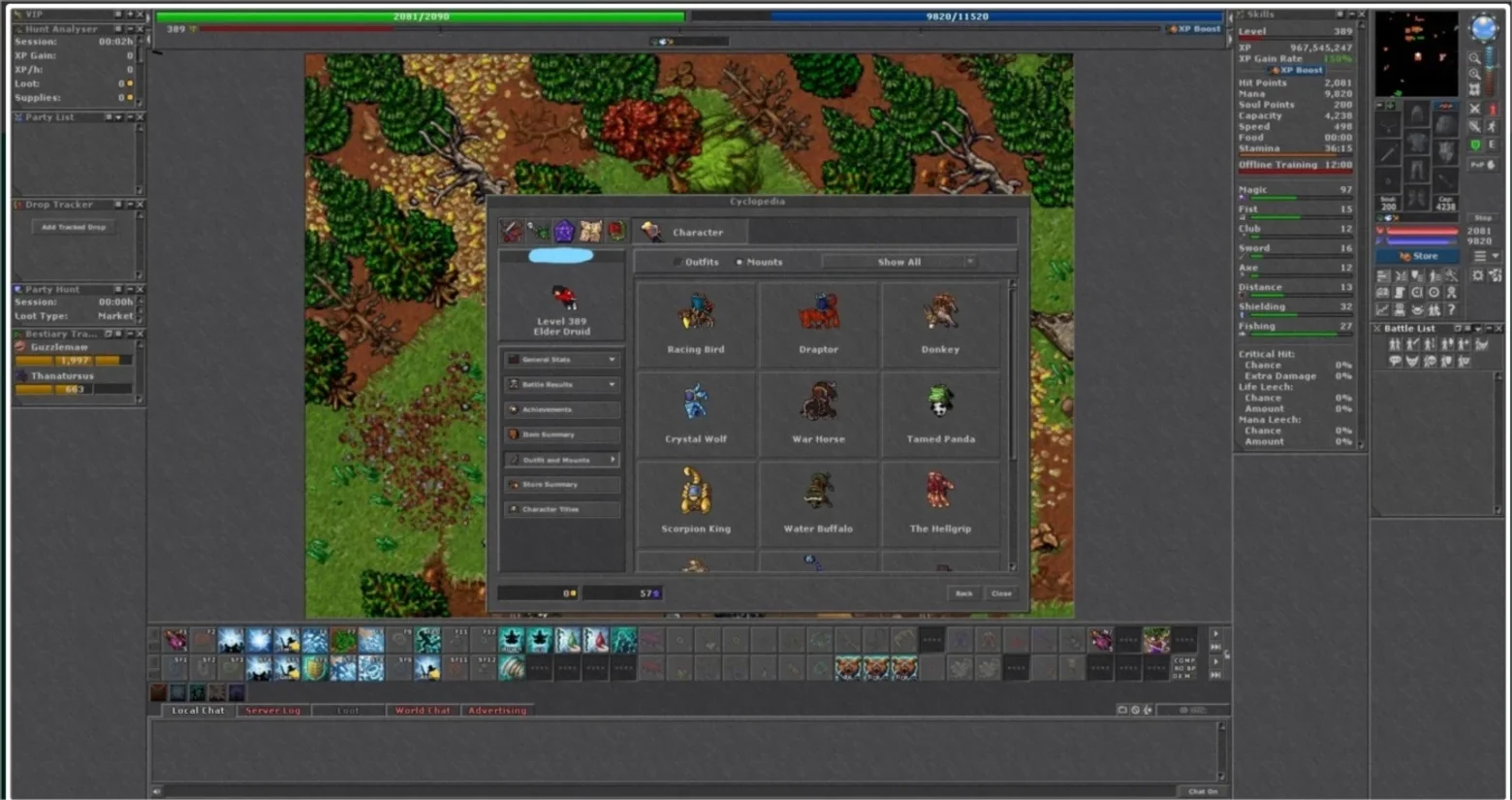1512x800 pixels.
Task: Open the Item Summary section
Action: 562,434
